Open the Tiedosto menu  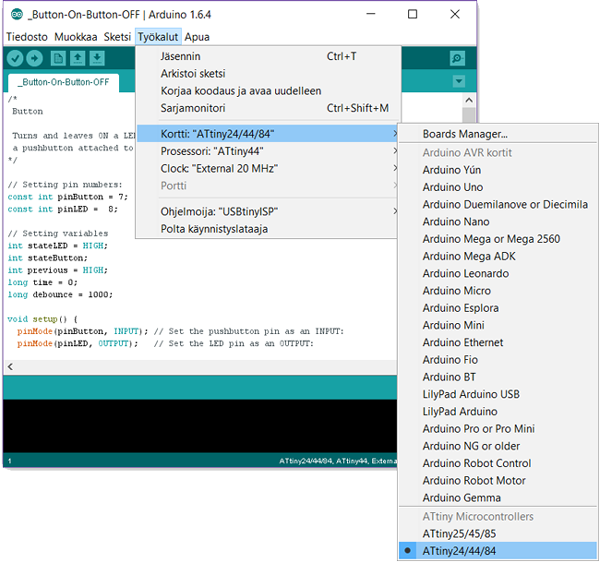pyautogui.click(x=27, y=37)
